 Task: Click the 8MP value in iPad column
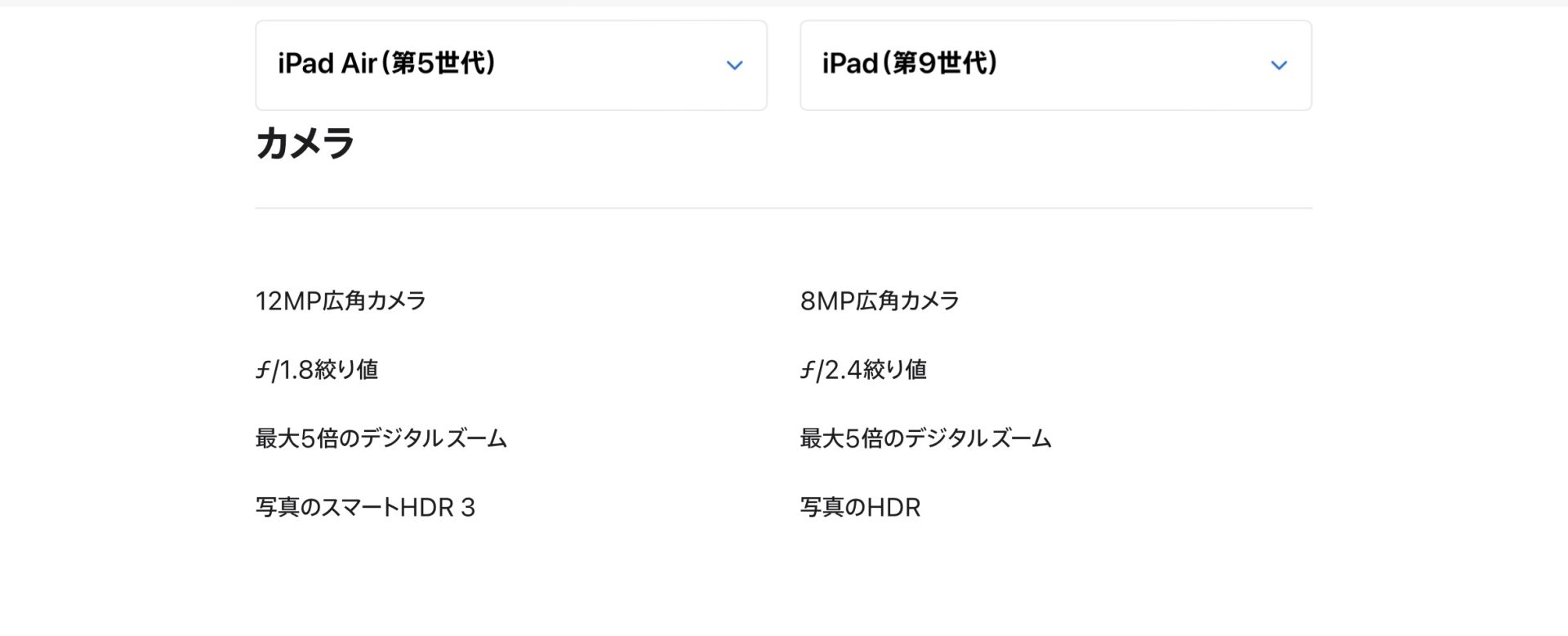tap(826, 301)
